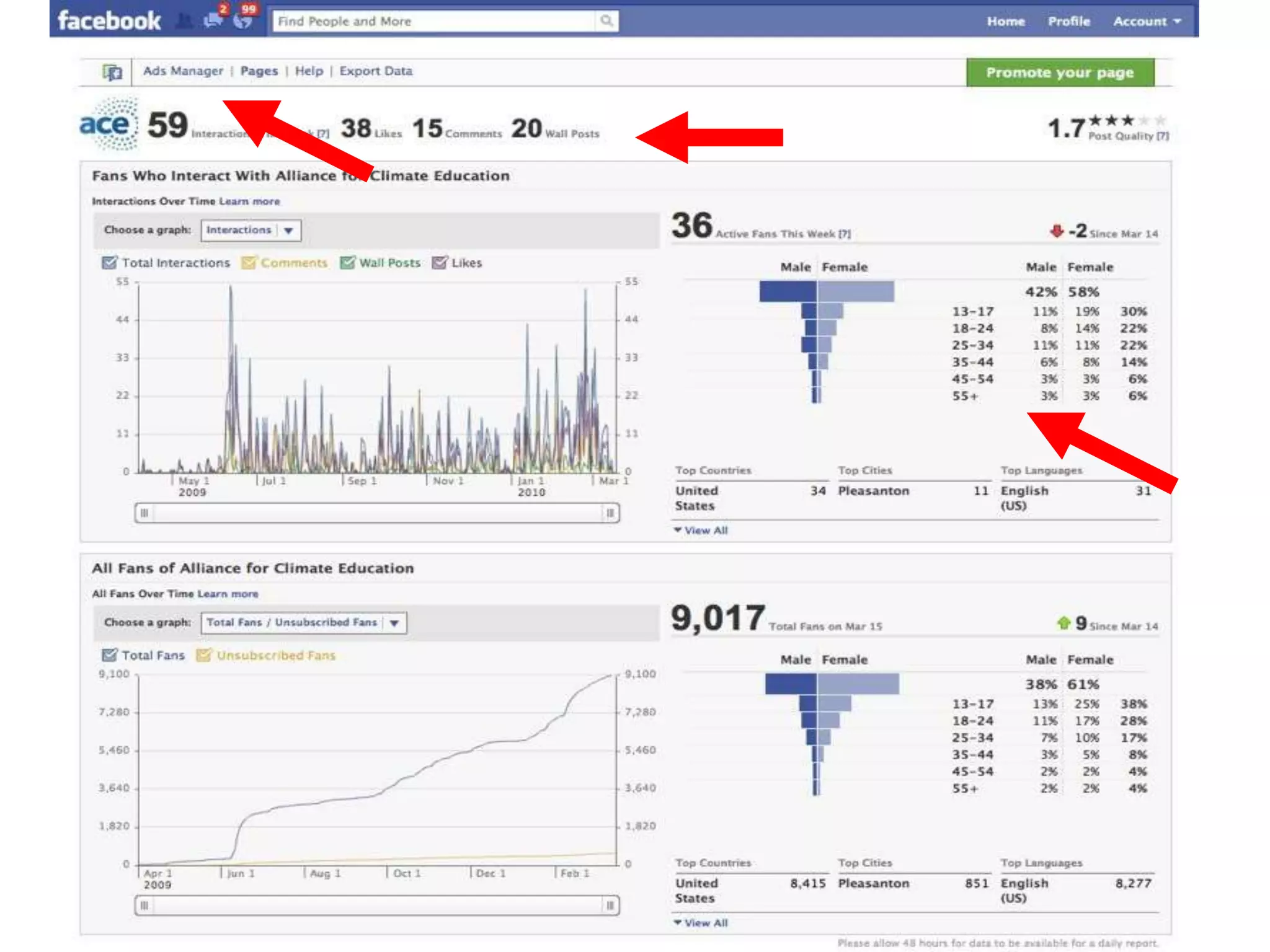This screenshot has width=1270, height=952.
Task: Click Active Fans This Week [?] help
Action: (x=845, y=234)
